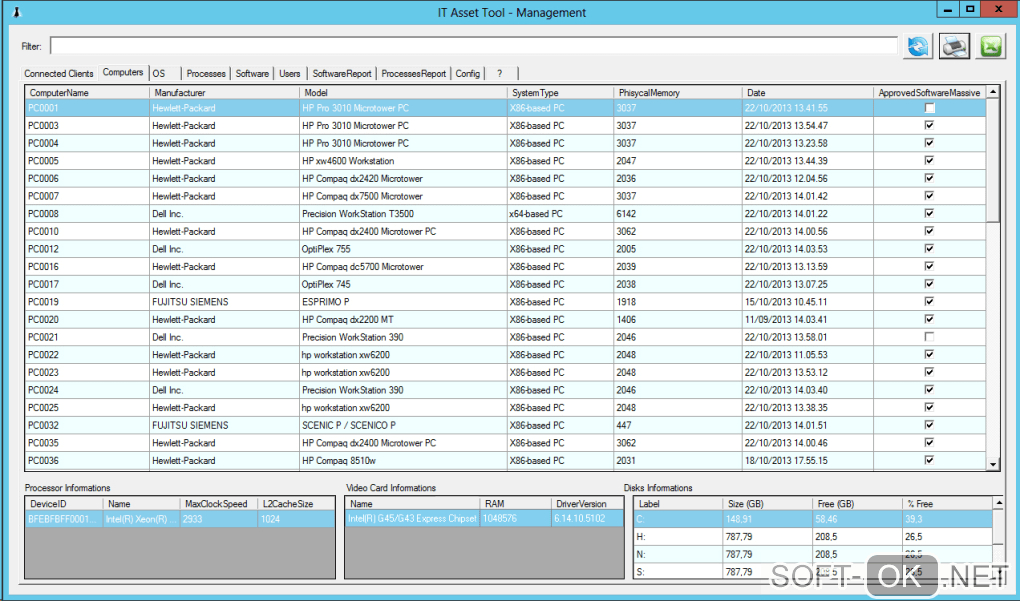Click the application icon in the title bar
The height and width of the screenshot is (601, 1020).
(x=16, y=12)
